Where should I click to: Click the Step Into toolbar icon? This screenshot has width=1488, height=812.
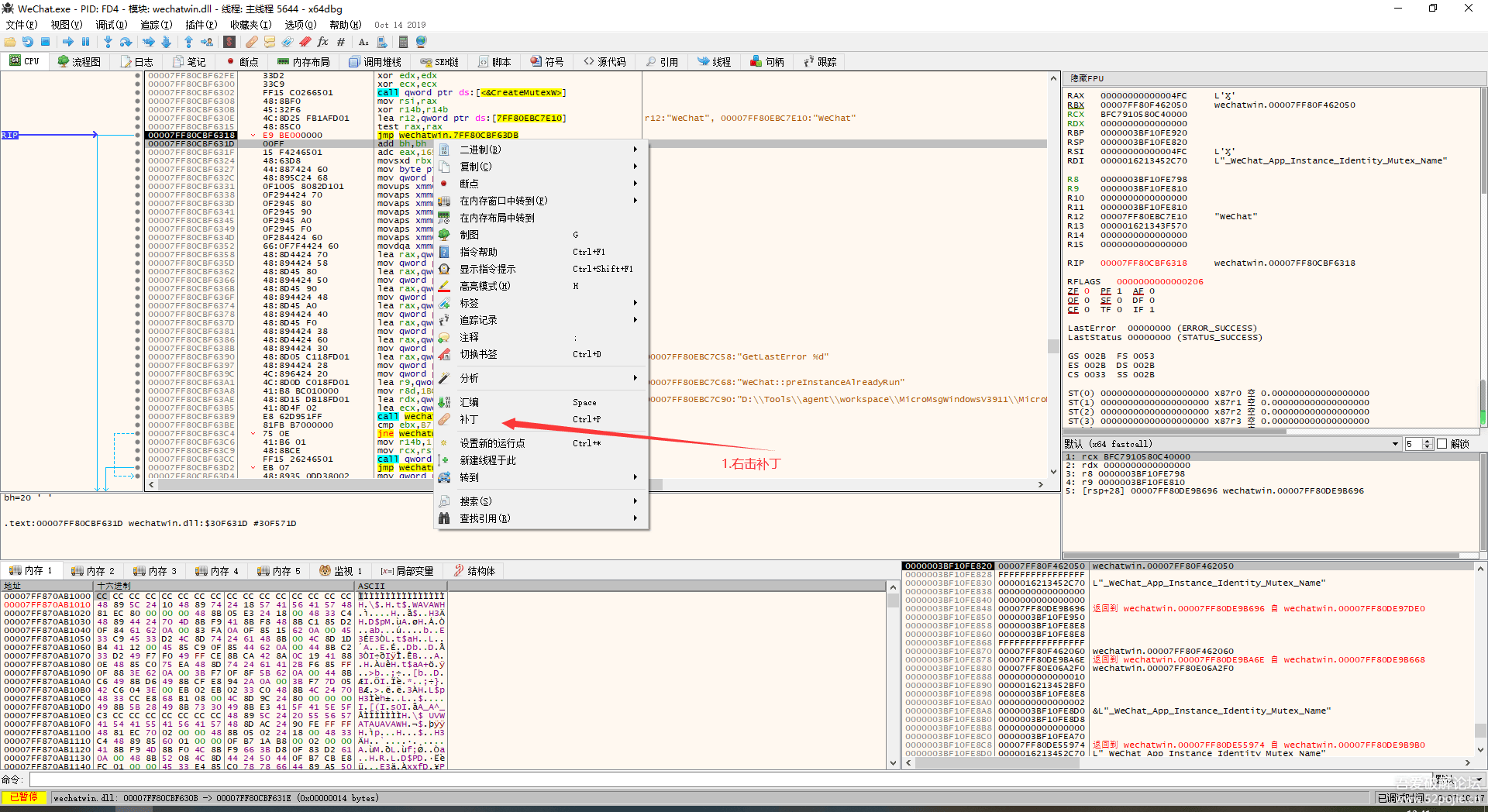click(x=108, y=42)
